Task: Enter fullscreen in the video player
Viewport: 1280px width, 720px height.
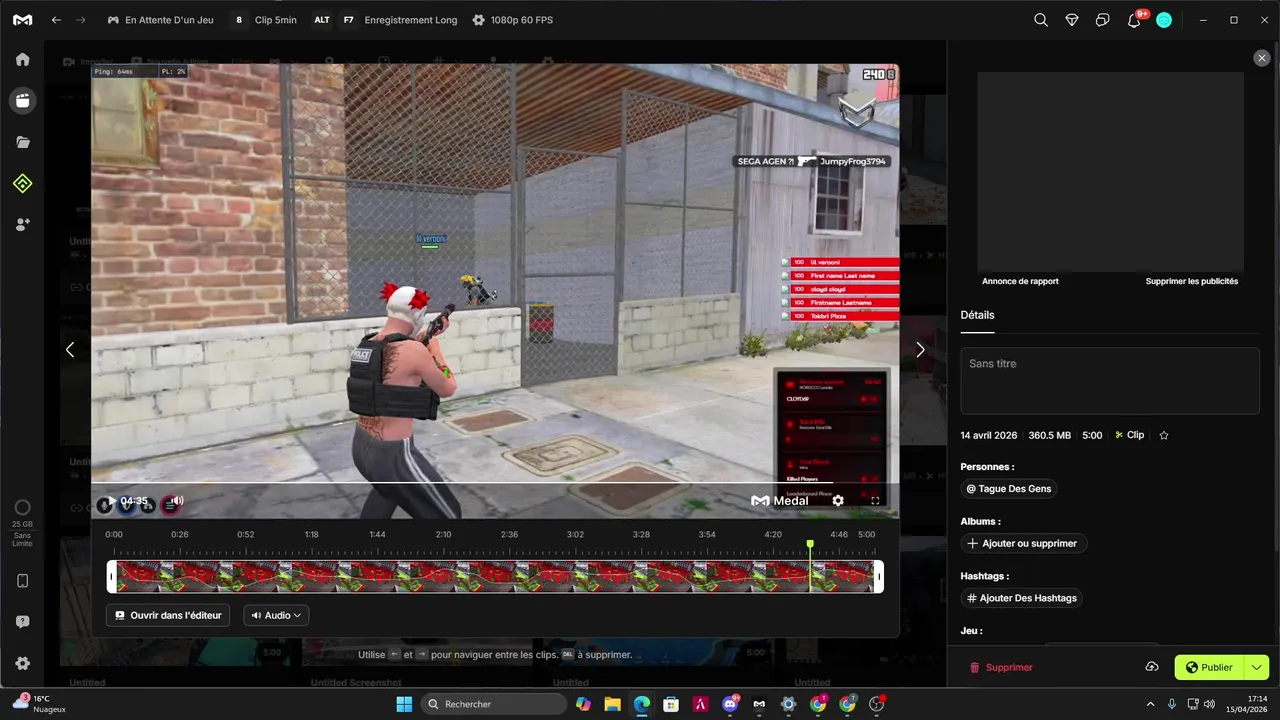Action: (875, 501)
